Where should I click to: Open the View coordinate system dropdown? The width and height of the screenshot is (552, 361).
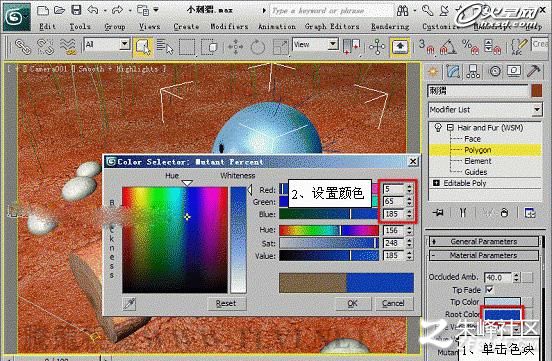315,45
